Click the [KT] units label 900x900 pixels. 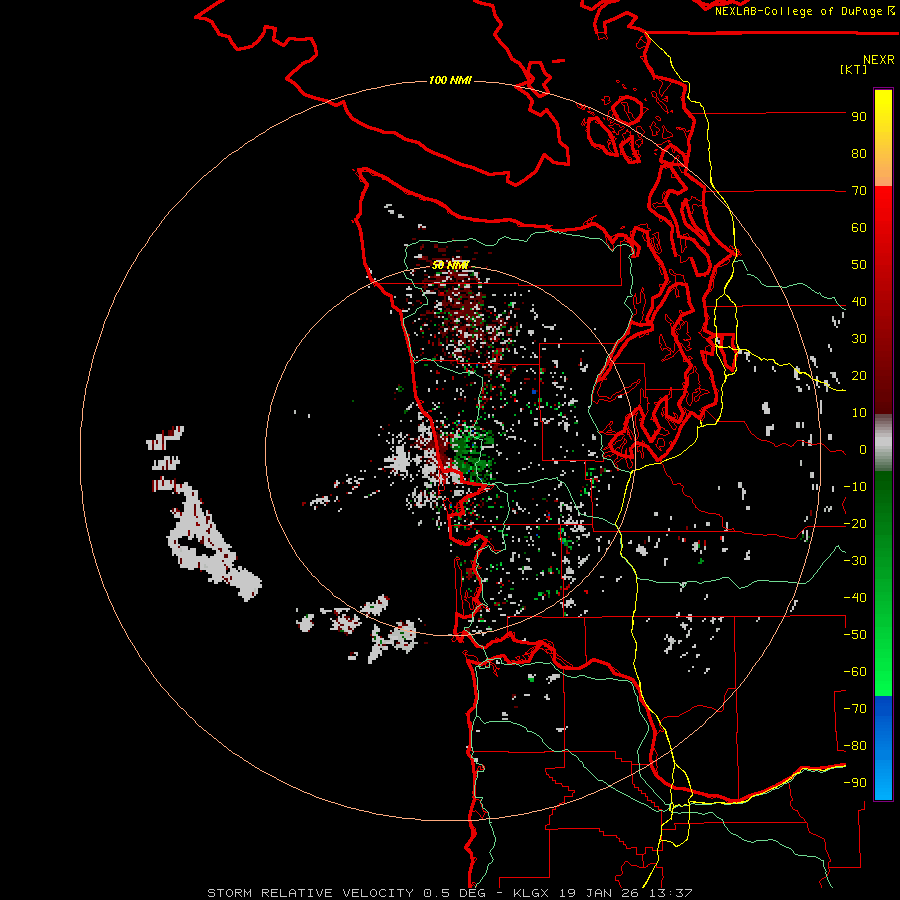(853, 69)
